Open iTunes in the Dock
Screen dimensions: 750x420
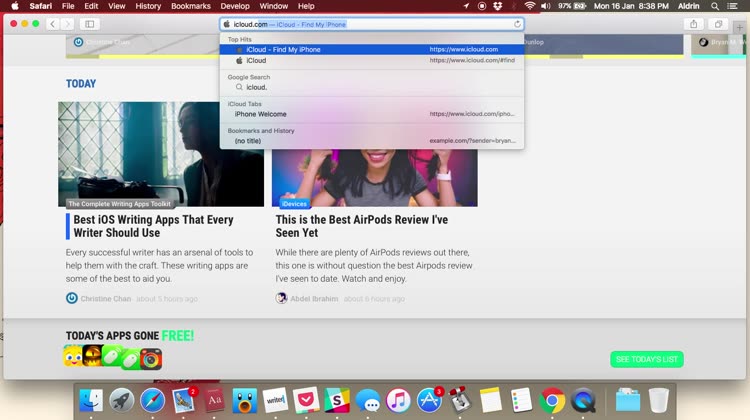398,400
